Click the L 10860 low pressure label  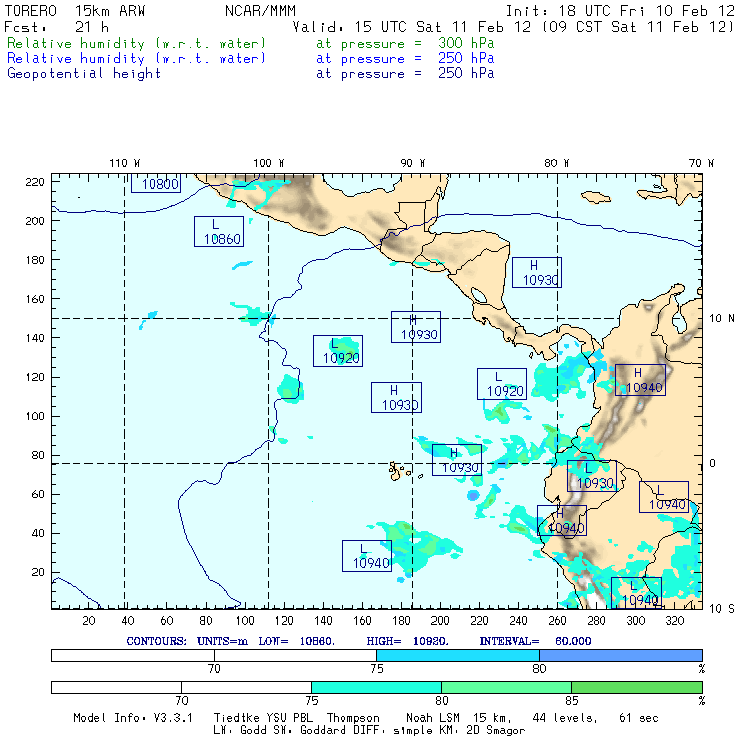[219, 231]
